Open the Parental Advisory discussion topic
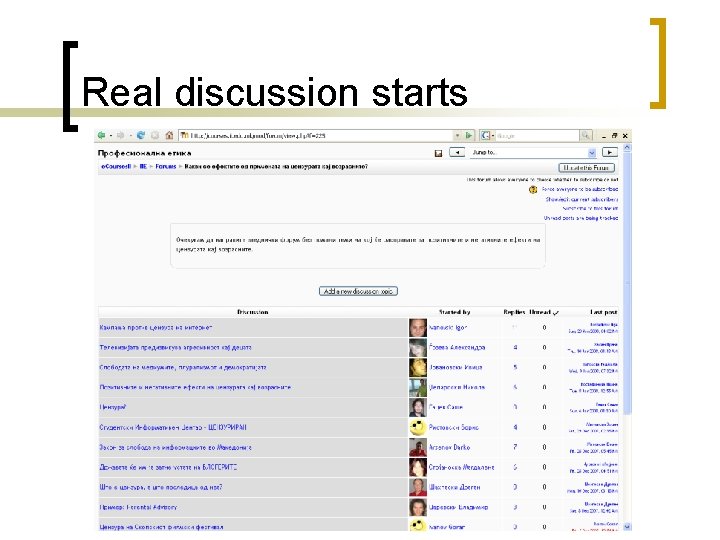The image size is (720, 540). pos(138,507)
